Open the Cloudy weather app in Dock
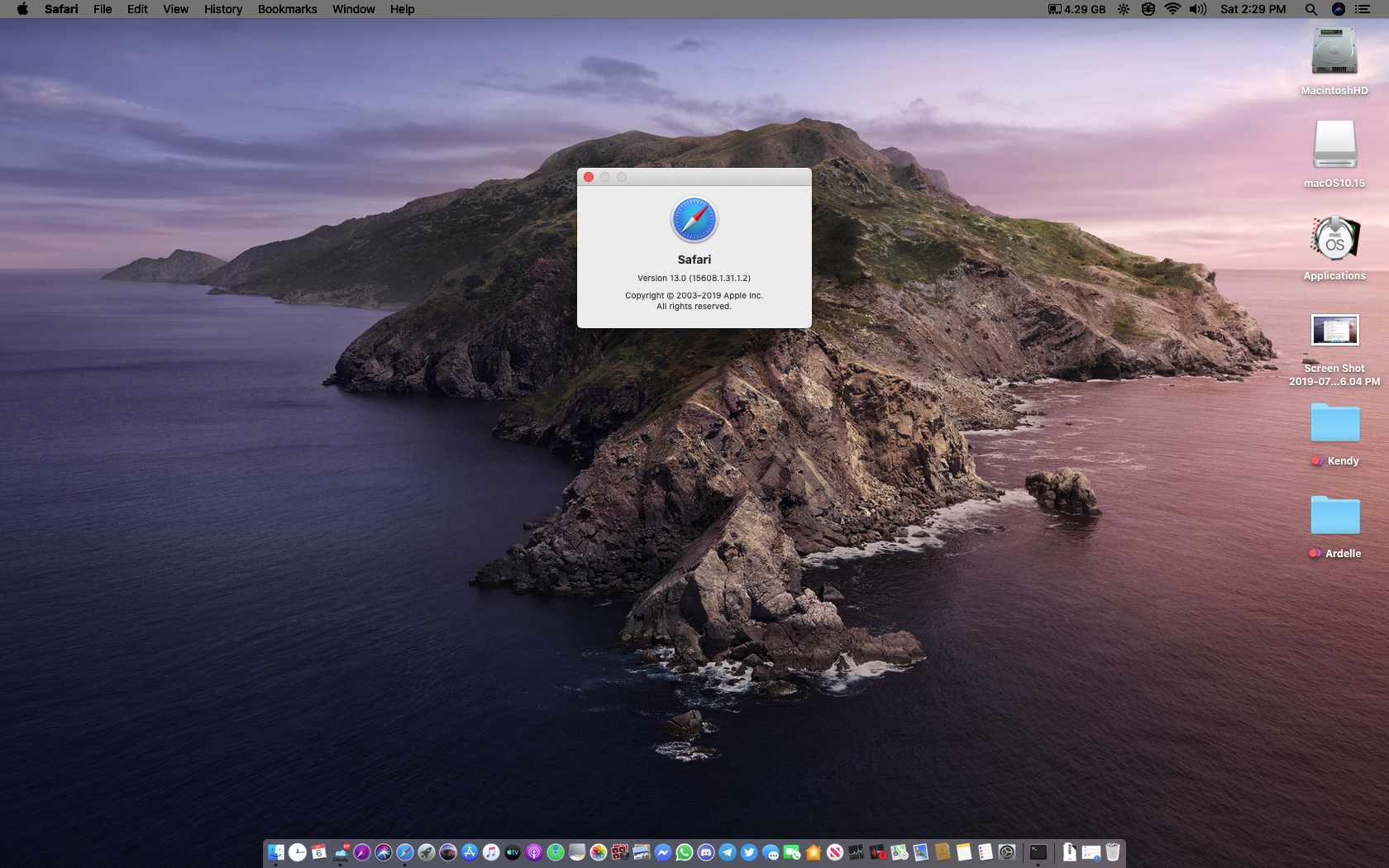Image resolution: width=1389 pixels, height=868 pixels. (341, 852)
